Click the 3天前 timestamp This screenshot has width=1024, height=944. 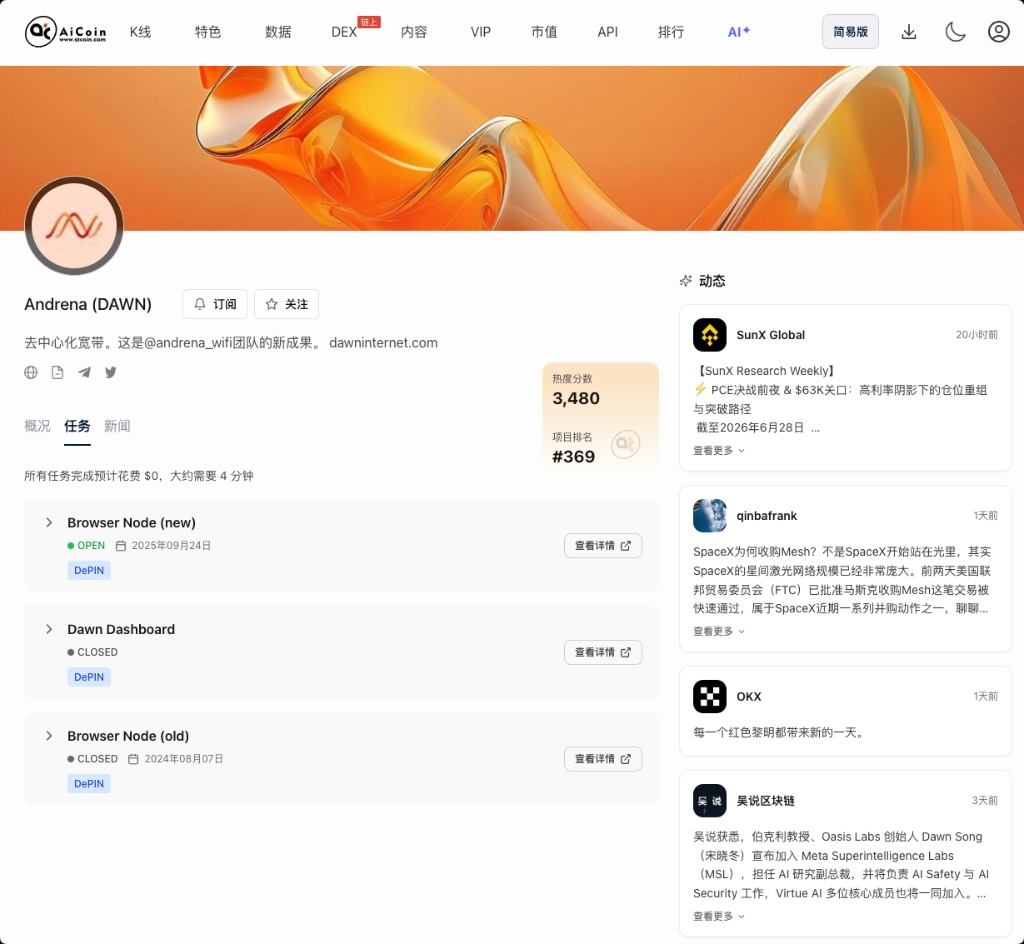(984, 800)
